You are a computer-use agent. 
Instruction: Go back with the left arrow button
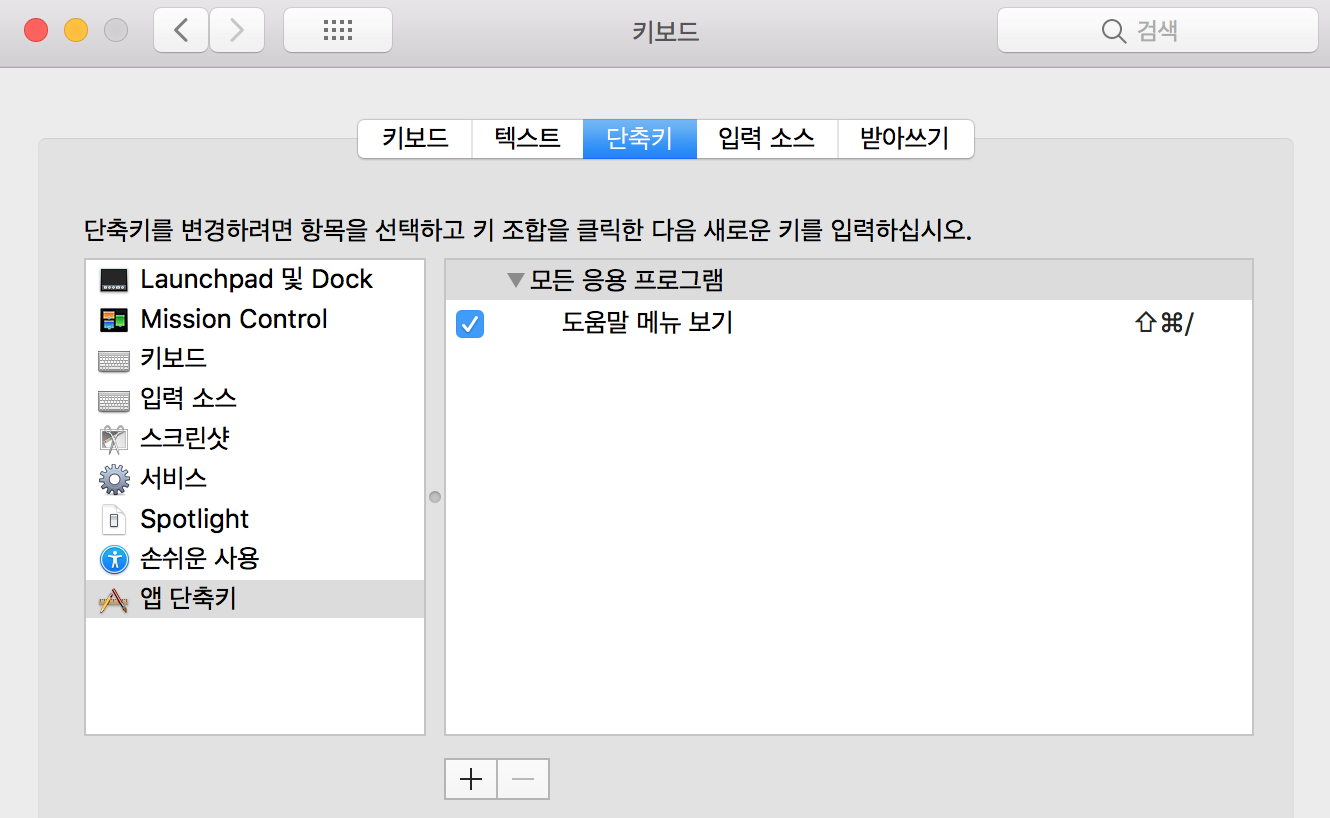tap(181, 30)
